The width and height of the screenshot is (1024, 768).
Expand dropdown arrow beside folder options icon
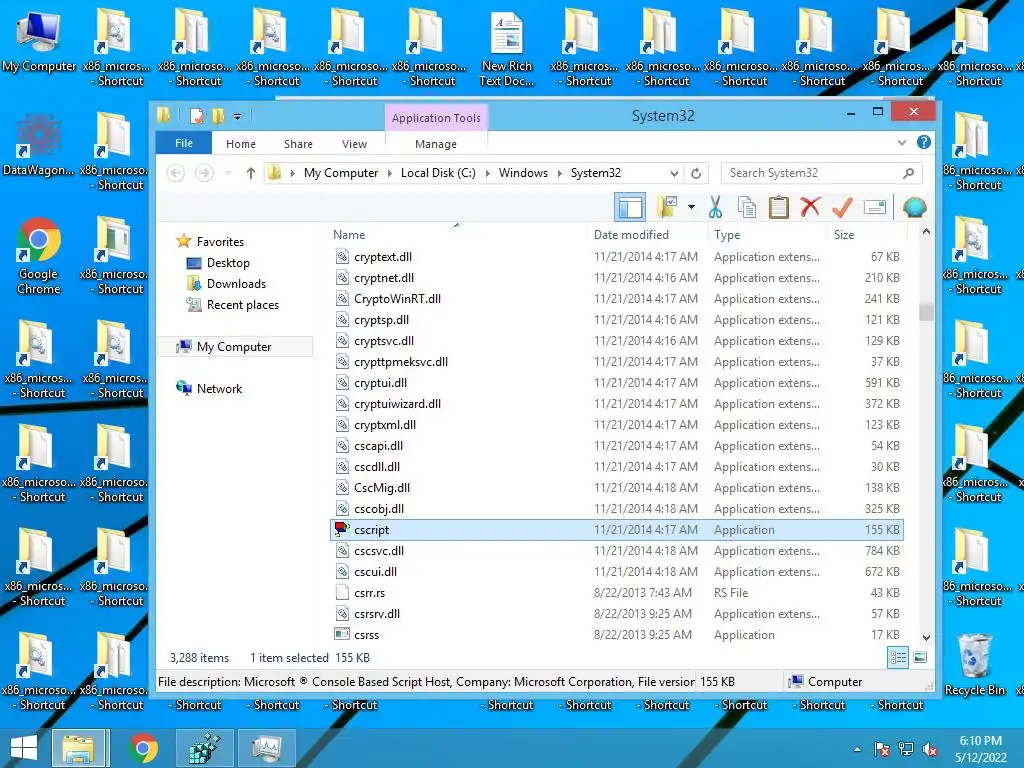coord(691,208)
